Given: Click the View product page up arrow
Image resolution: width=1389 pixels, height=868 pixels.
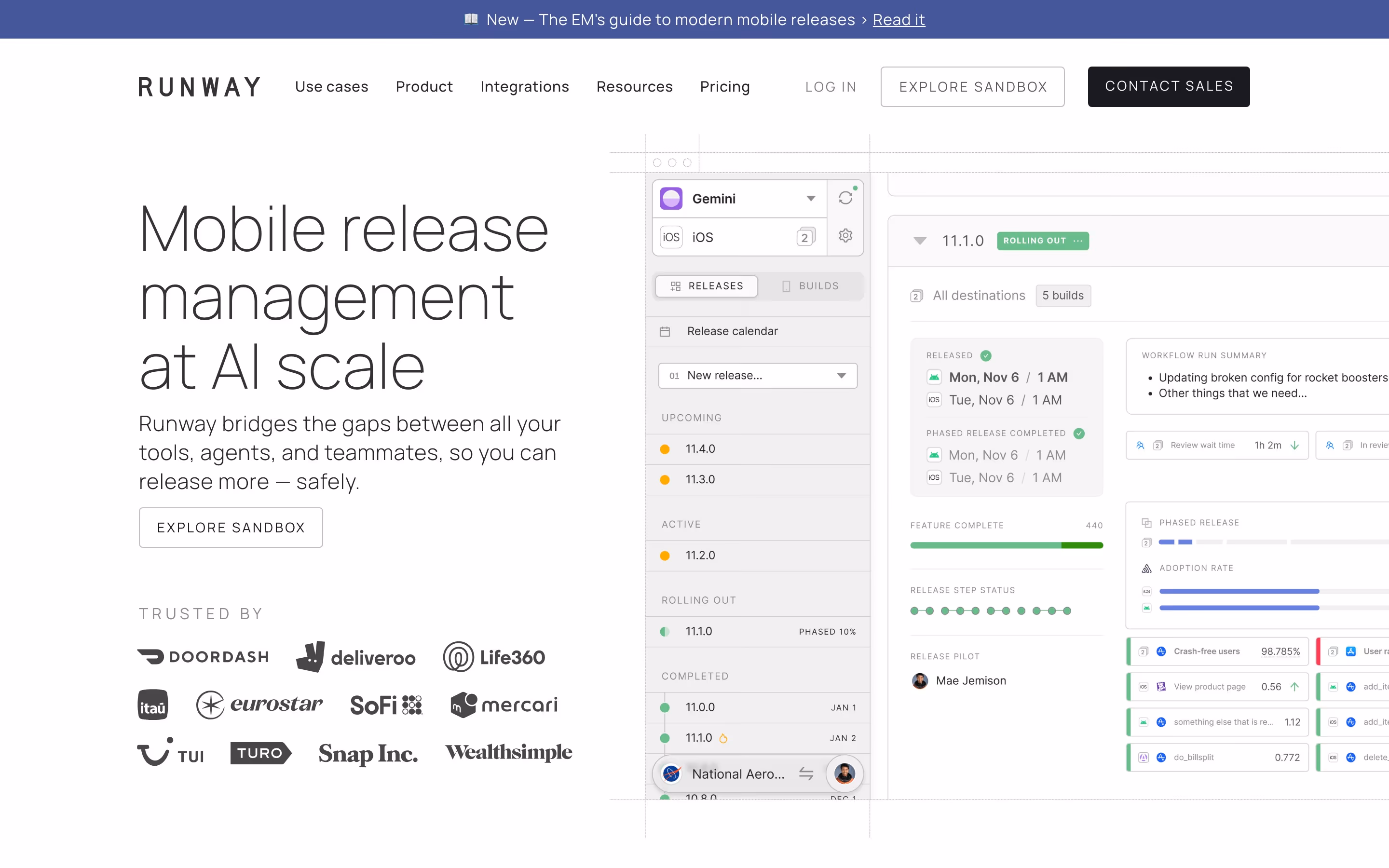Looking at the screenshot, I should (x=1294, y=687).
